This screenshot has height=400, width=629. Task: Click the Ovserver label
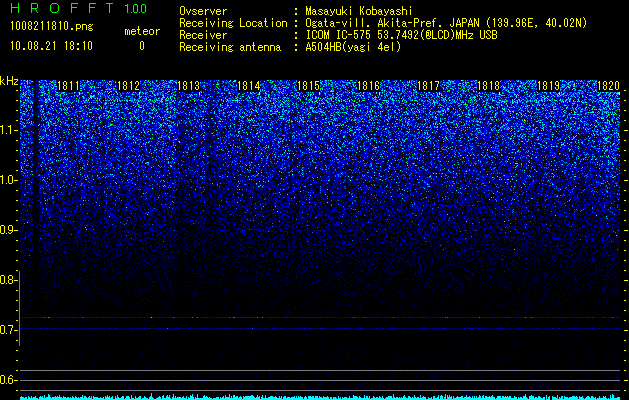pos(203,11)
